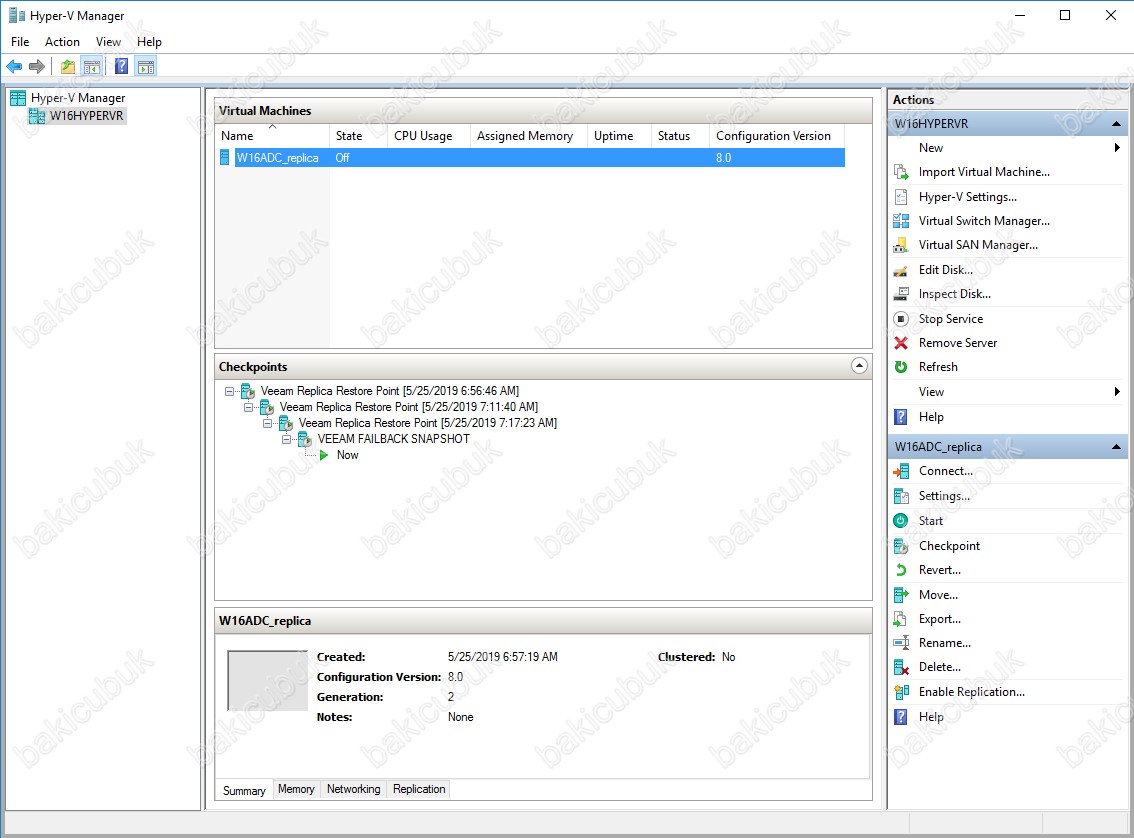Collapse the 7:17:23 AM restore point node
1134x838 pixels.
267,423
